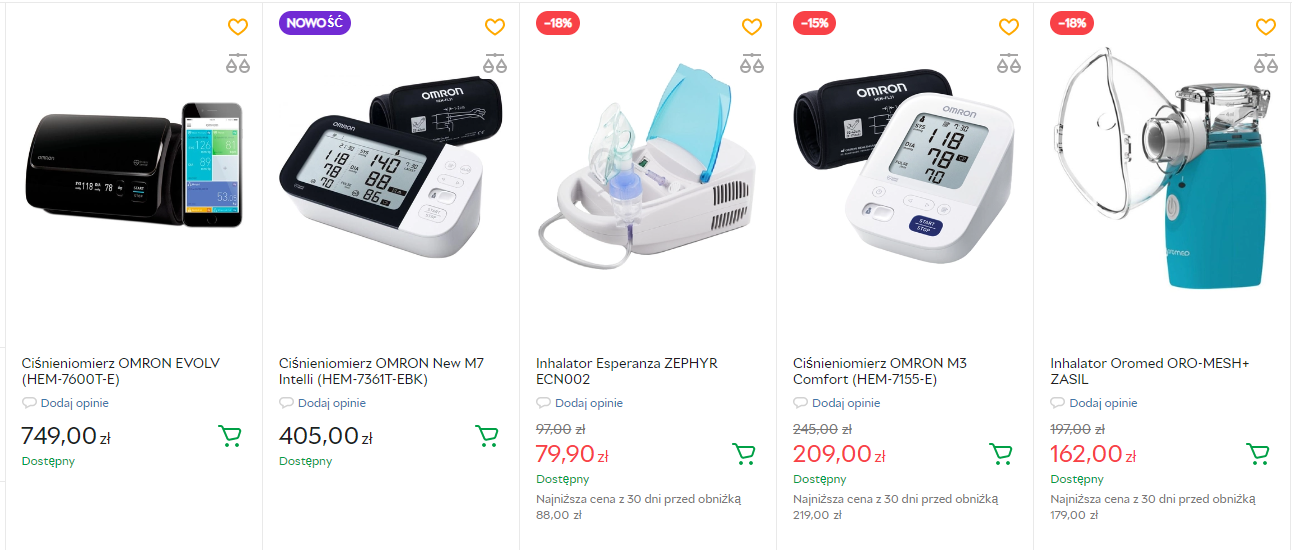This screenshot has height=550, width=1293.
Task: Toggle wishlist heart for OMRON M3 Comfort
Action: tap(1008, 27)
